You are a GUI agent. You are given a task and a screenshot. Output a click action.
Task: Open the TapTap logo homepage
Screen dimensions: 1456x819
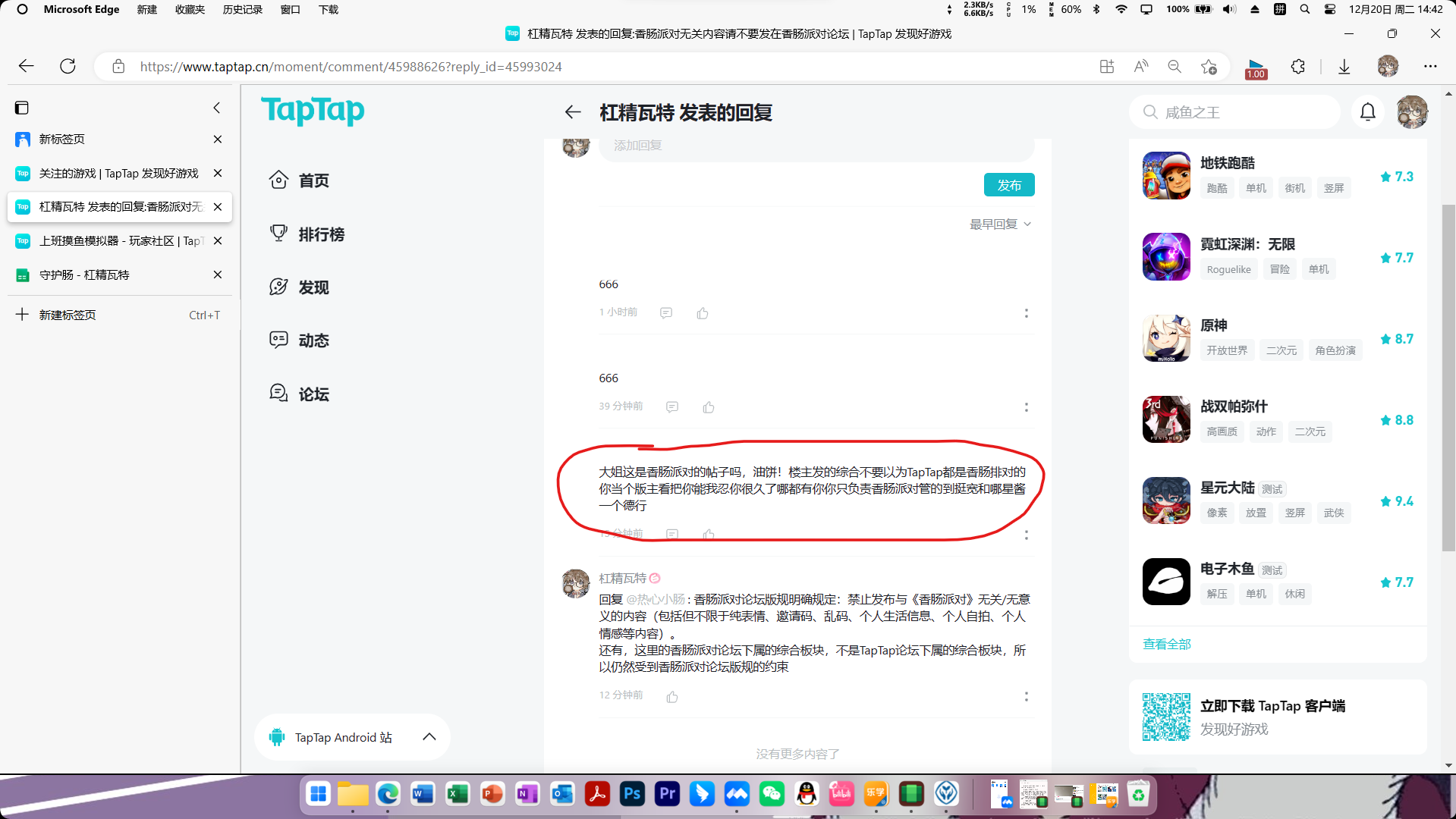[313, 111]
